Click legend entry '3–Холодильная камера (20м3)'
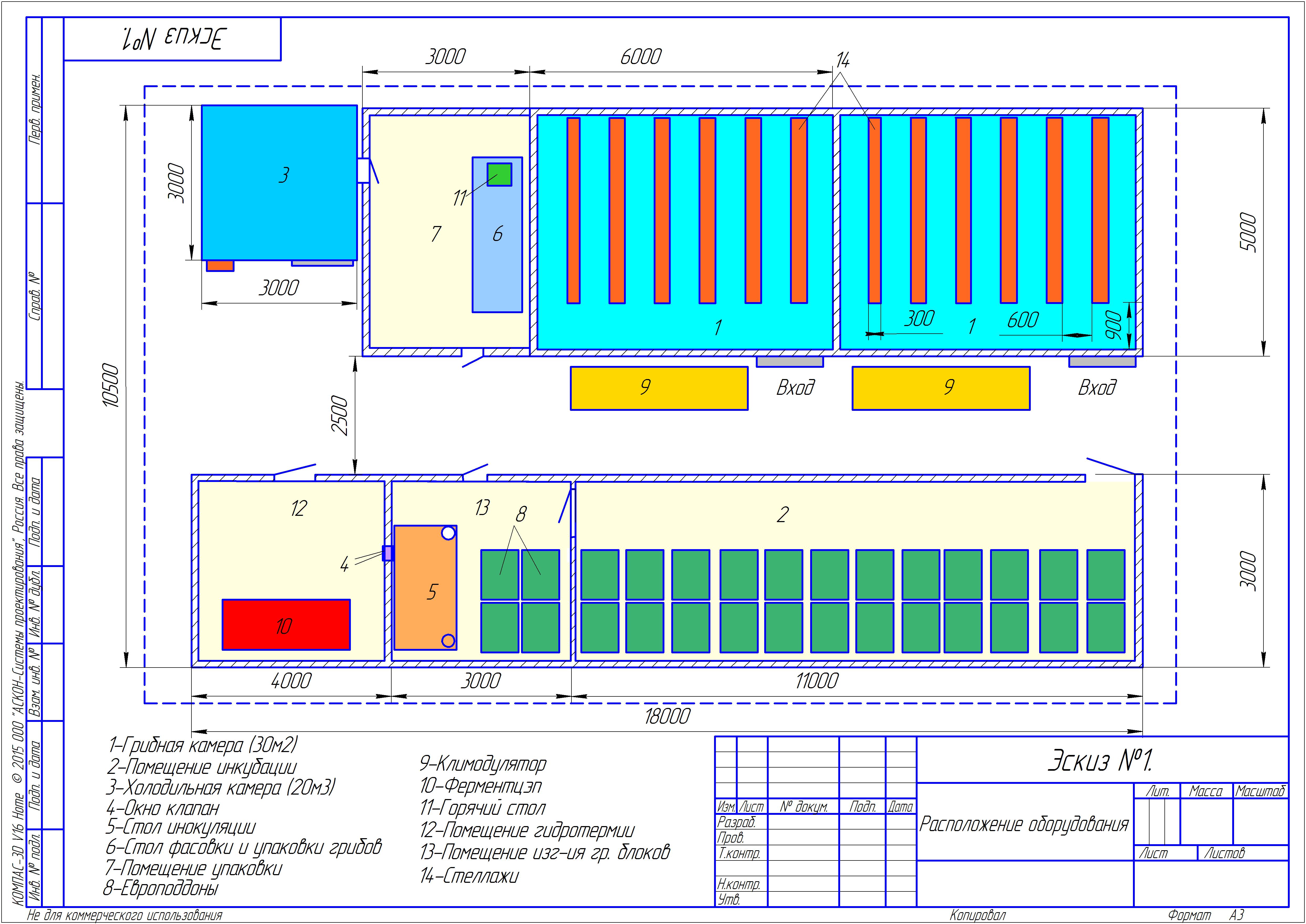1306x924 pixels. click(x=220, y=787)
